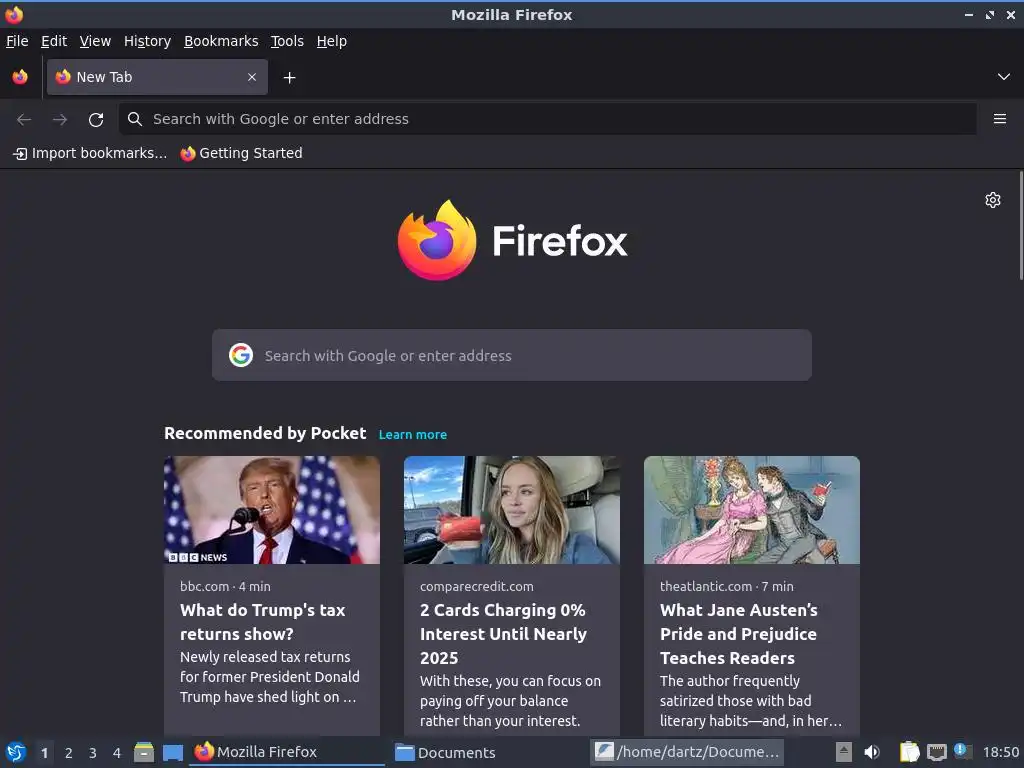Open the 0% interest cards thumbnail
Viewport: 1024px width, 768px height.
512,510
